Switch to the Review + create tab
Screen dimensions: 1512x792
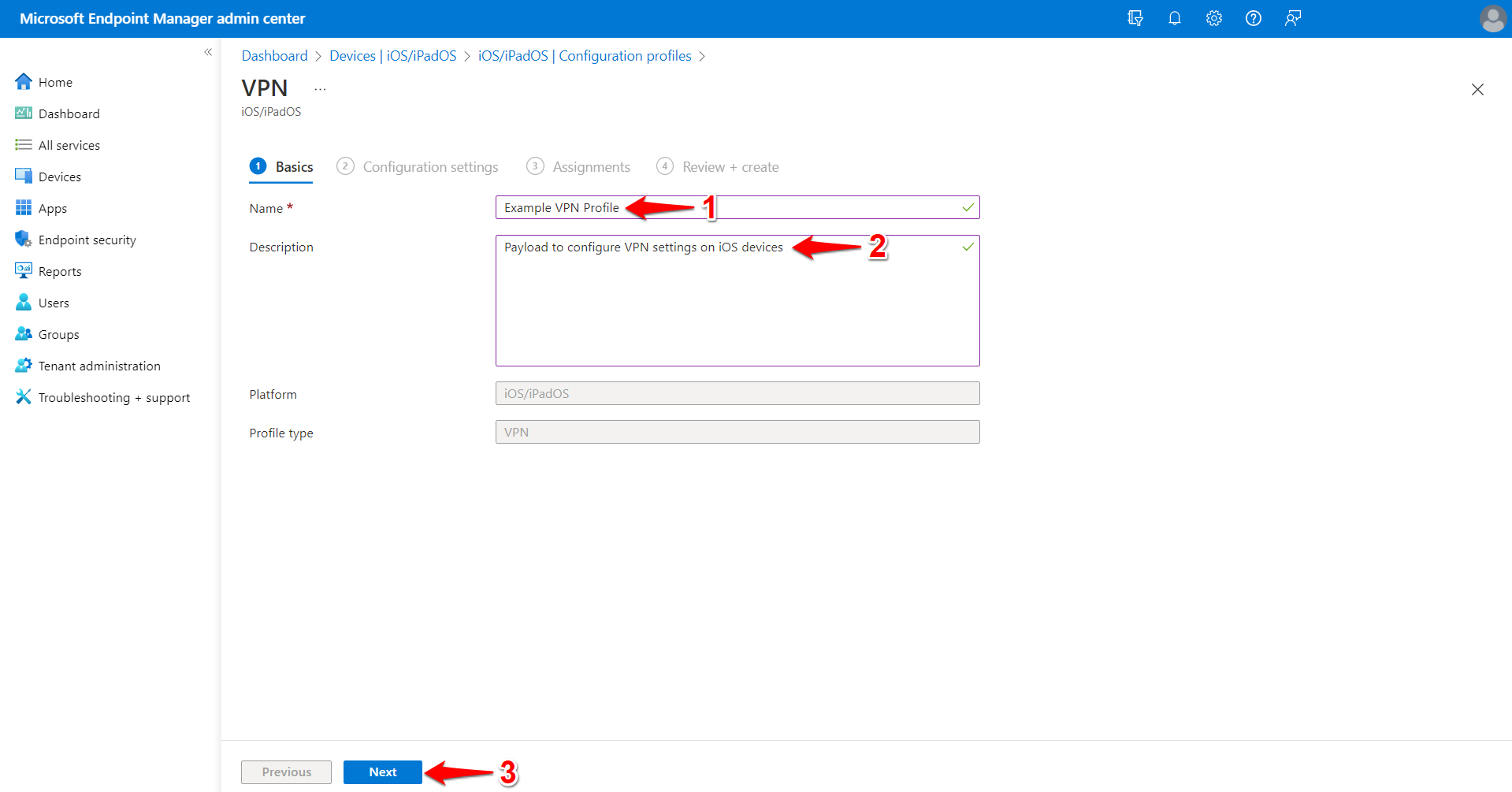point(730,166)
